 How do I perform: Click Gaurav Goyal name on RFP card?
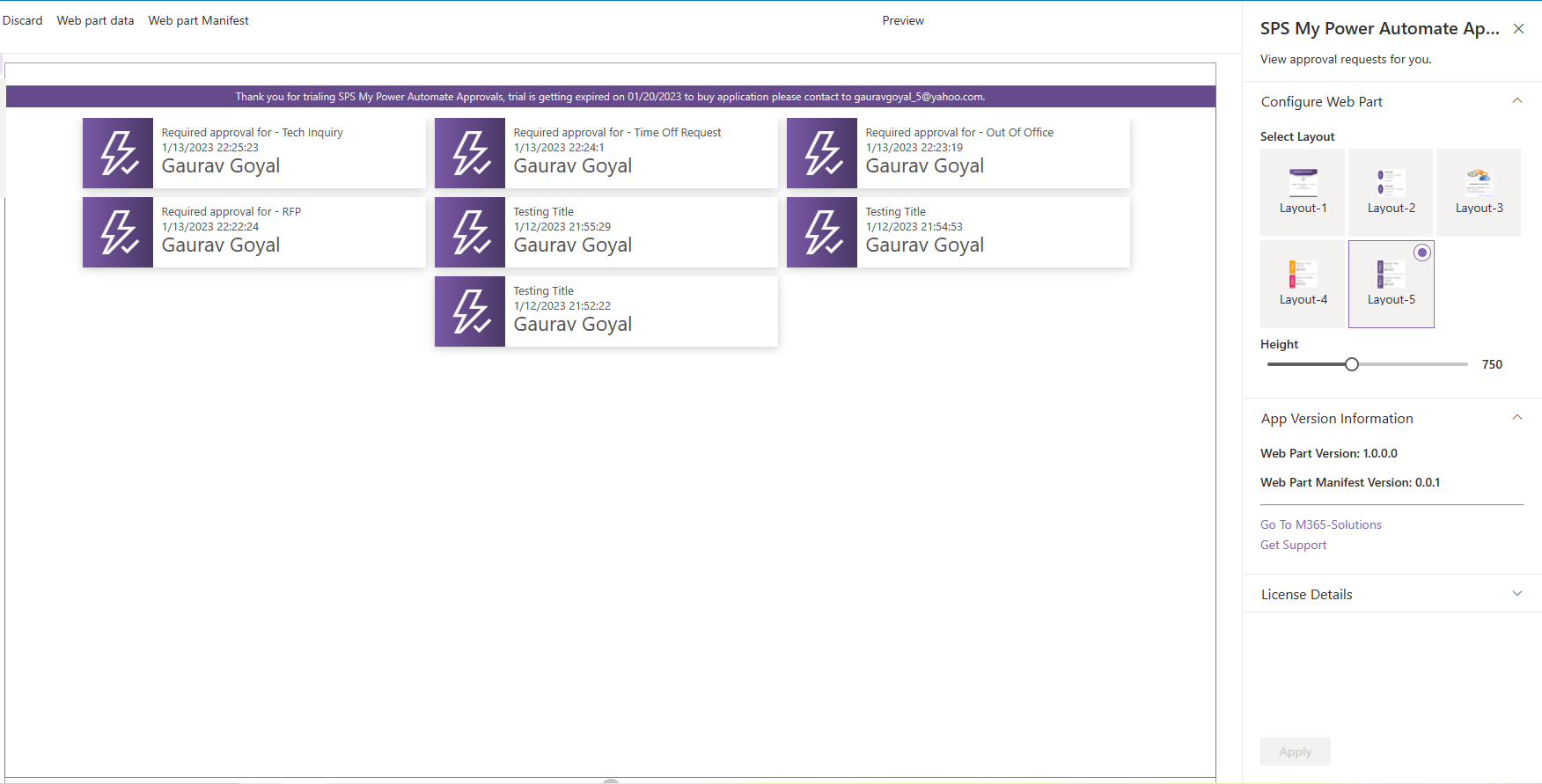point(221,245)
